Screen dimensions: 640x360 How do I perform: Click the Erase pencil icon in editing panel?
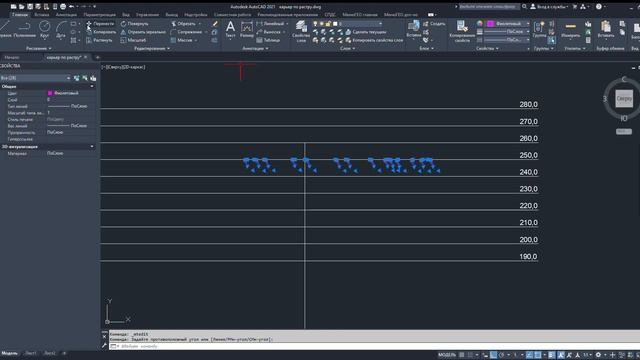(215, 24)
